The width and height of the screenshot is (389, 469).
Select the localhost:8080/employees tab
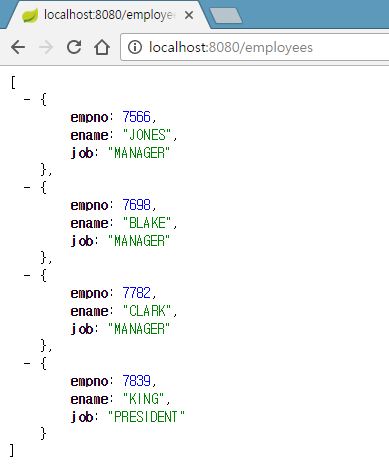(x=109, y=15)
